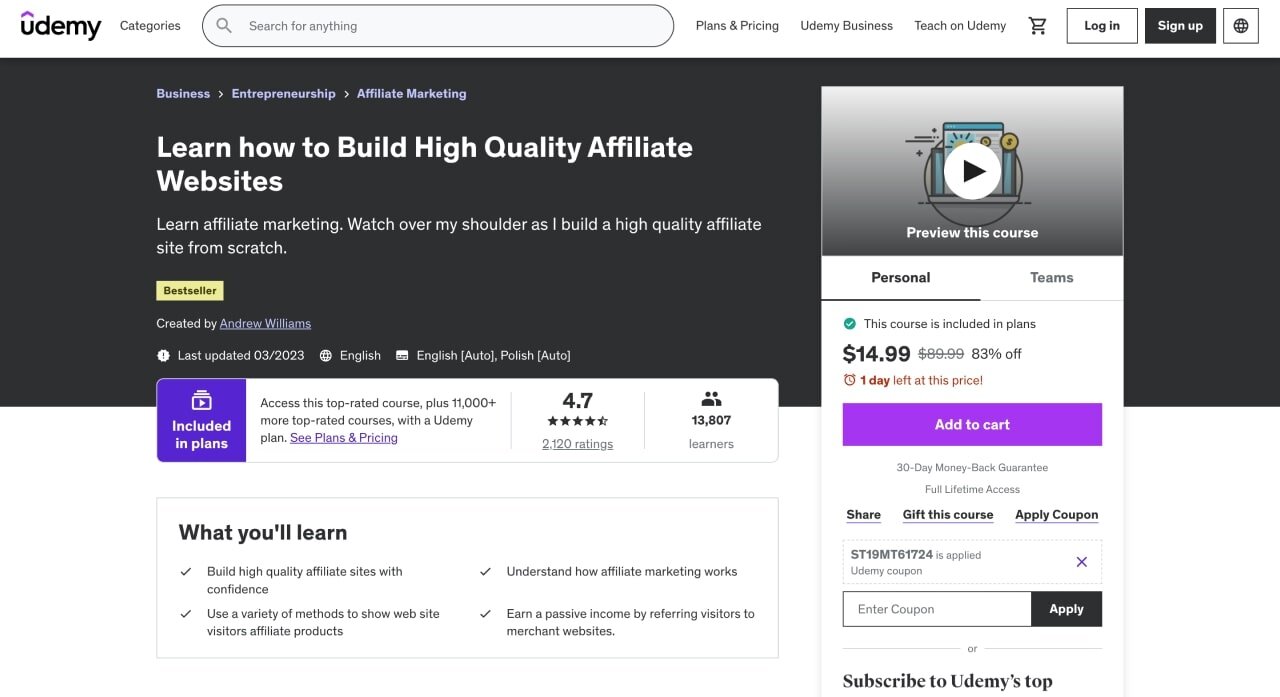The height and width of the screenshot is (697, 1280).
Task: Add the course to cart
Action: pos(972,424)
